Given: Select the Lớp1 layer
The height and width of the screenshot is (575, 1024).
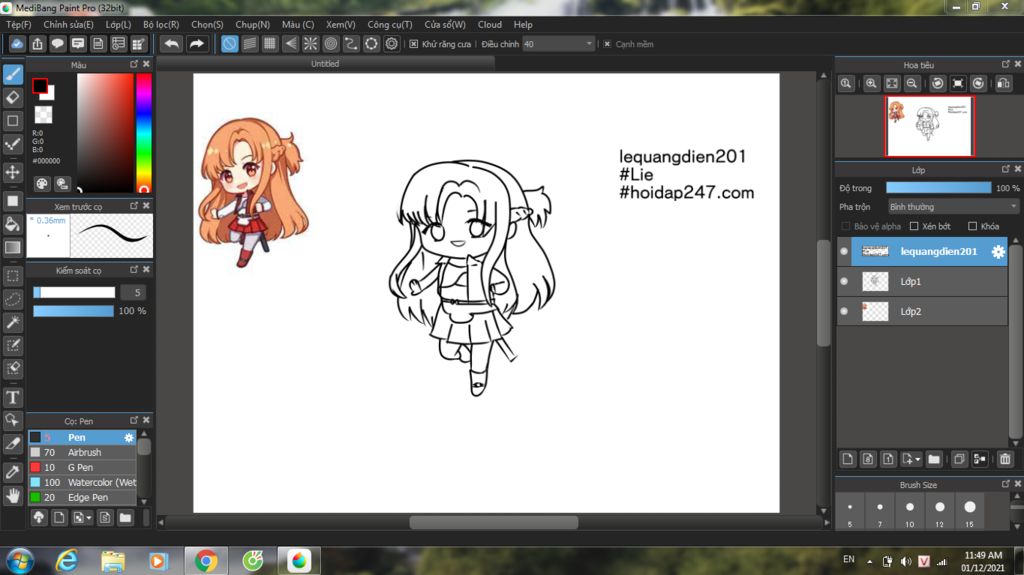Looking at the screenshot, I should (x=922, y=282).
